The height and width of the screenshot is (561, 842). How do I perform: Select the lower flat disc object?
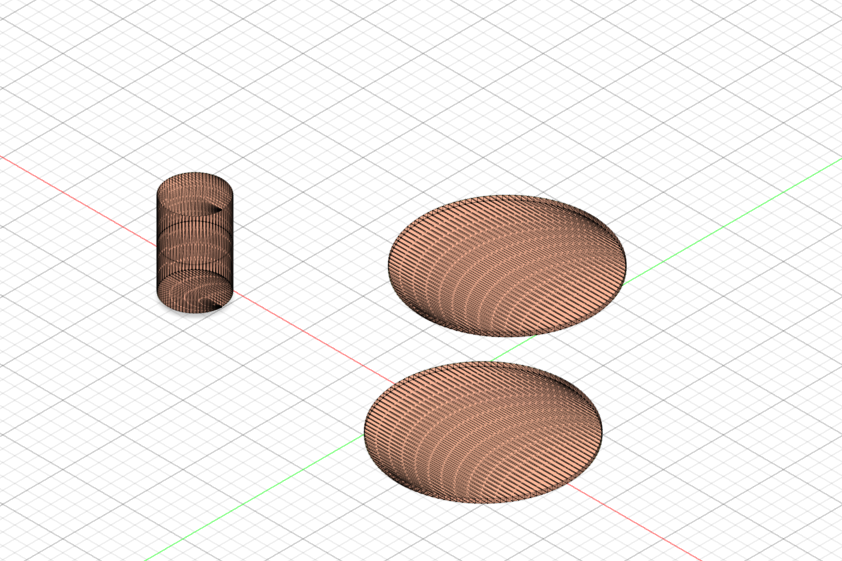click(483, 432)
